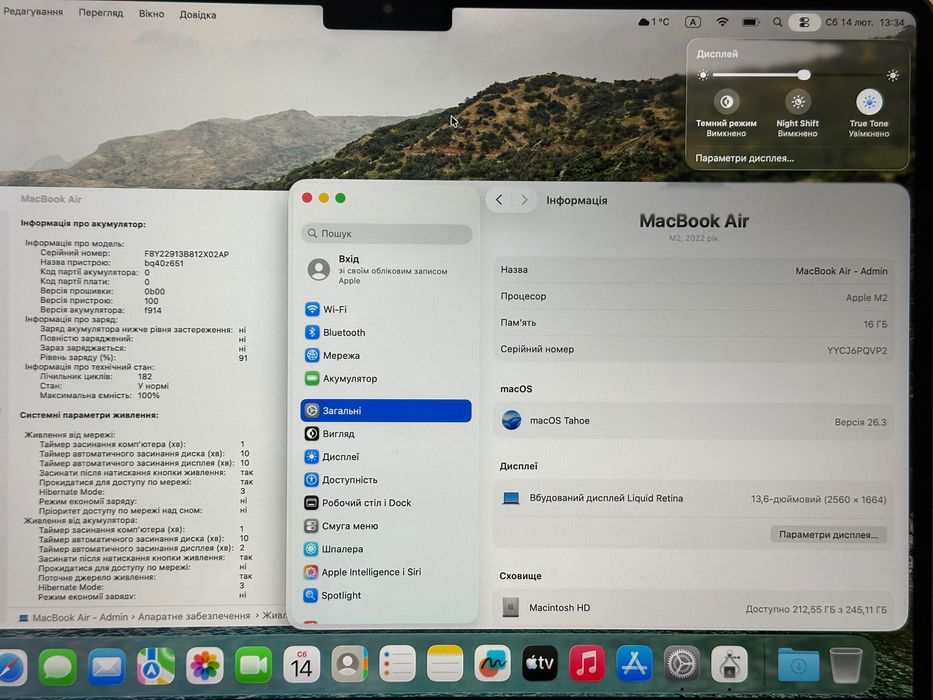Click Параметри дисплея button in Дисплеї section
Screen dimensions: 933x700
(828, 535)
